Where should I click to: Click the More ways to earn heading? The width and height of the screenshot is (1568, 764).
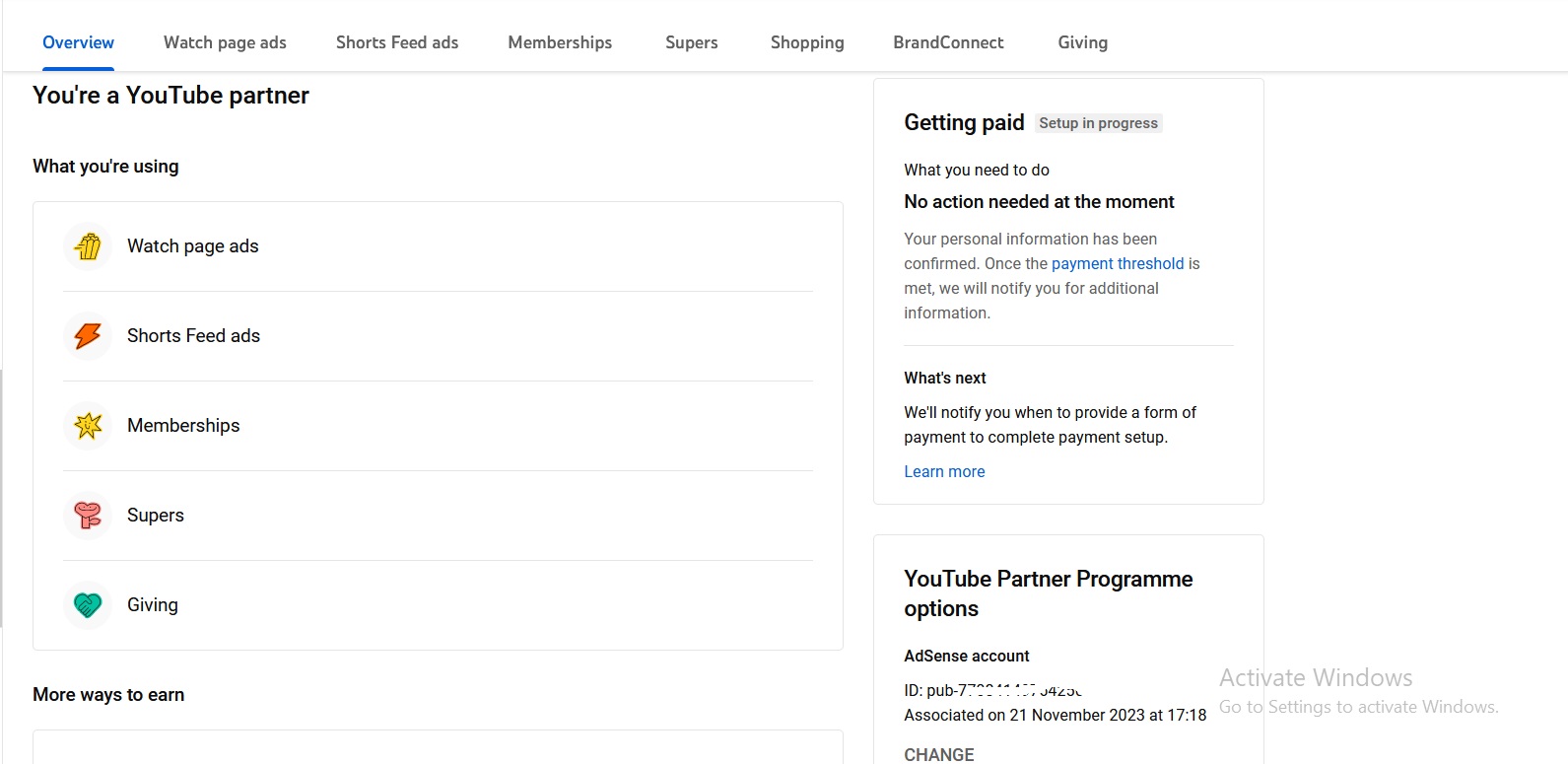tap(108, 694)
